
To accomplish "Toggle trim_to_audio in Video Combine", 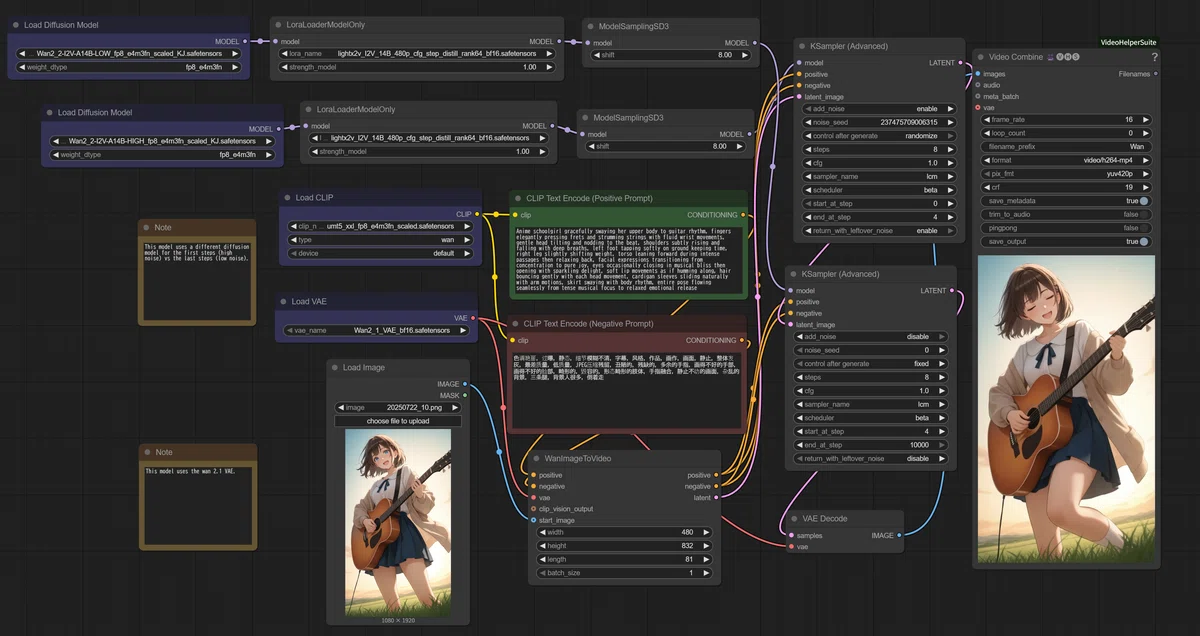I will (x=1065, y=214).
